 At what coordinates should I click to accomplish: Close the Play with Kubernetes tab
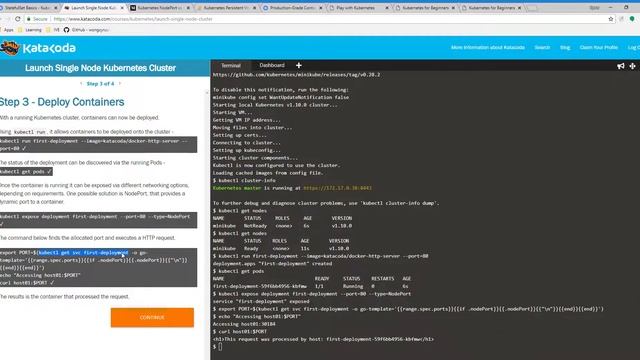[387, 8]
